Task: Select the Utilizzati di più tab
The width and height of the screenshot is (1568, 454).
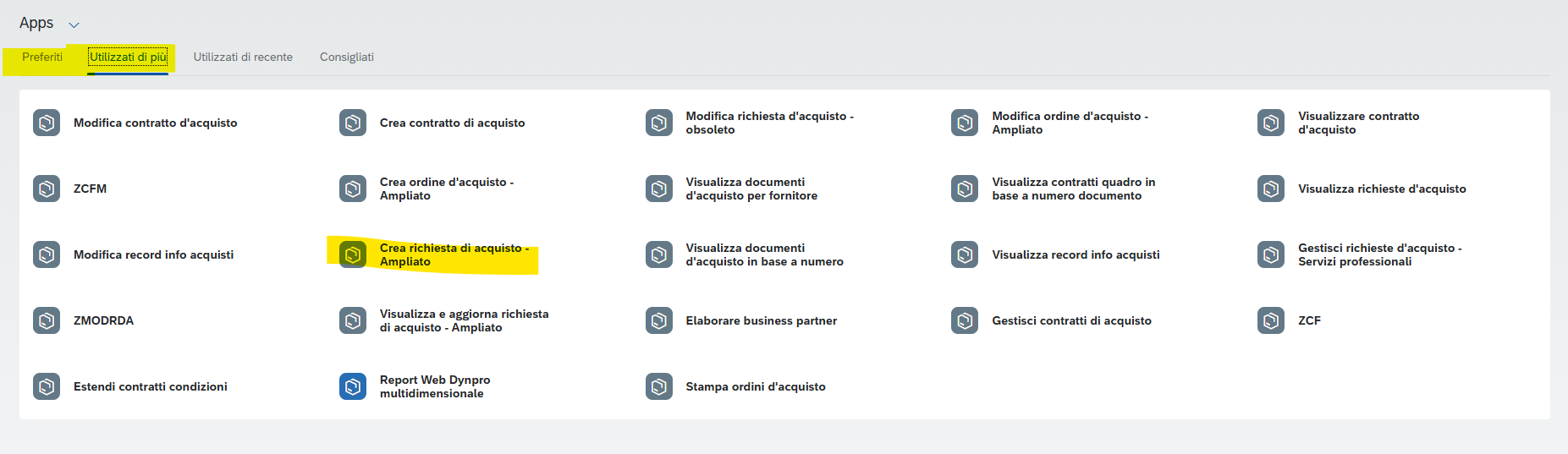Action: point(128,57)
